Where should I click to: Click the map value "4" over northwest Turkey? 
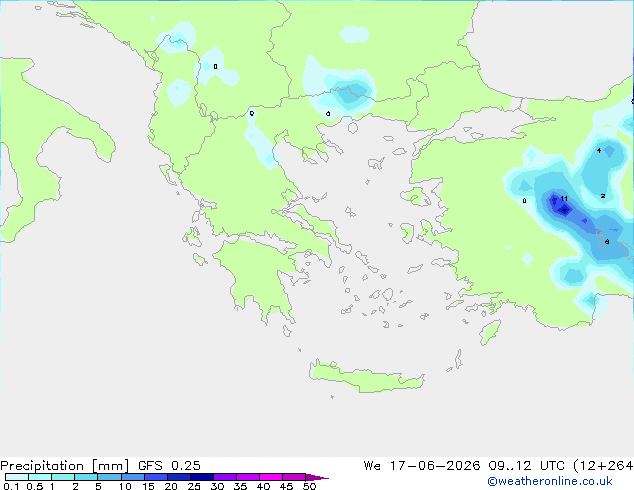tap(599, 150)
